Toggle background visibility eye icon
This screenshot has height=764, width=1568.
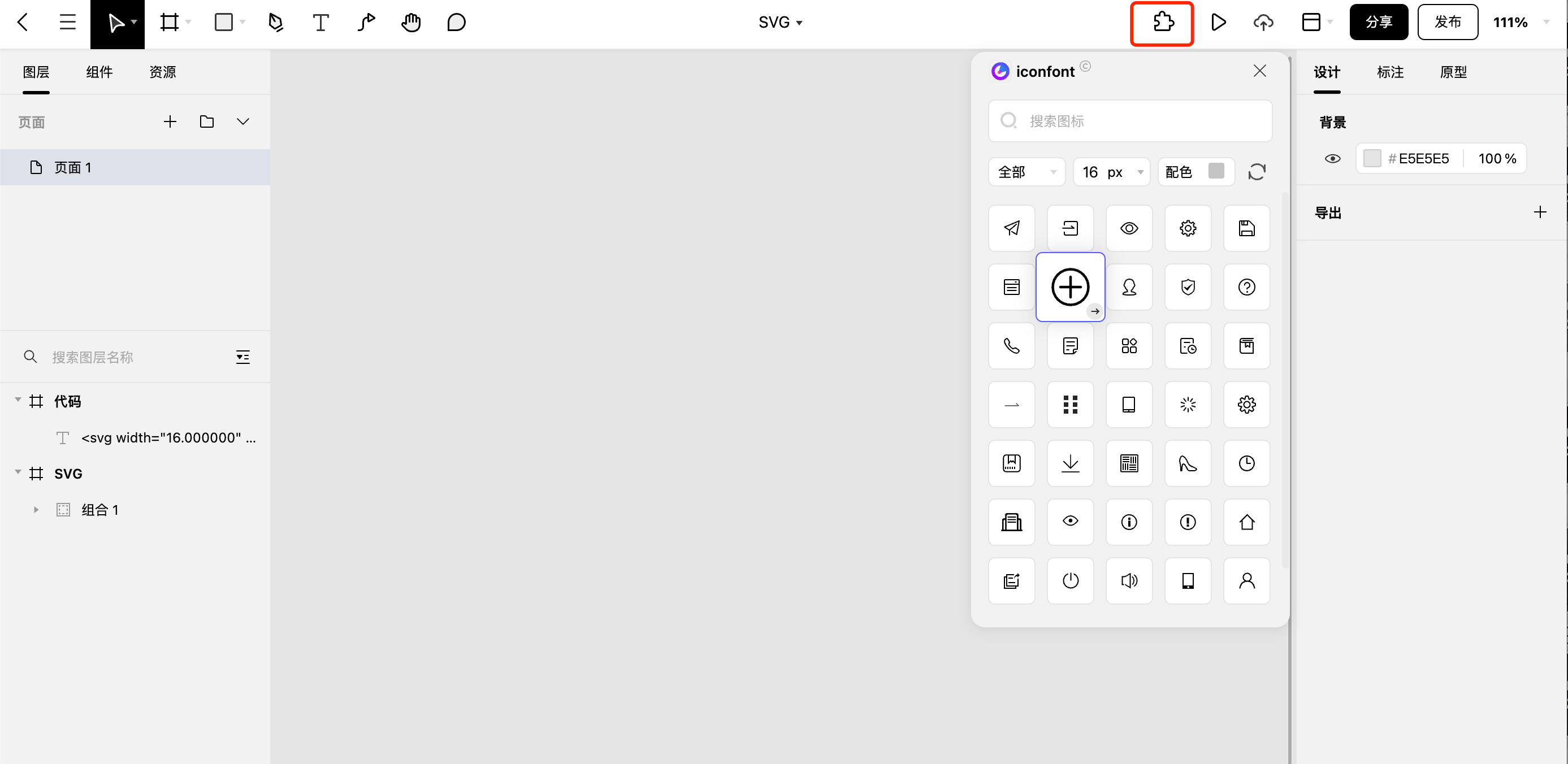click(x=1332, y=159)
